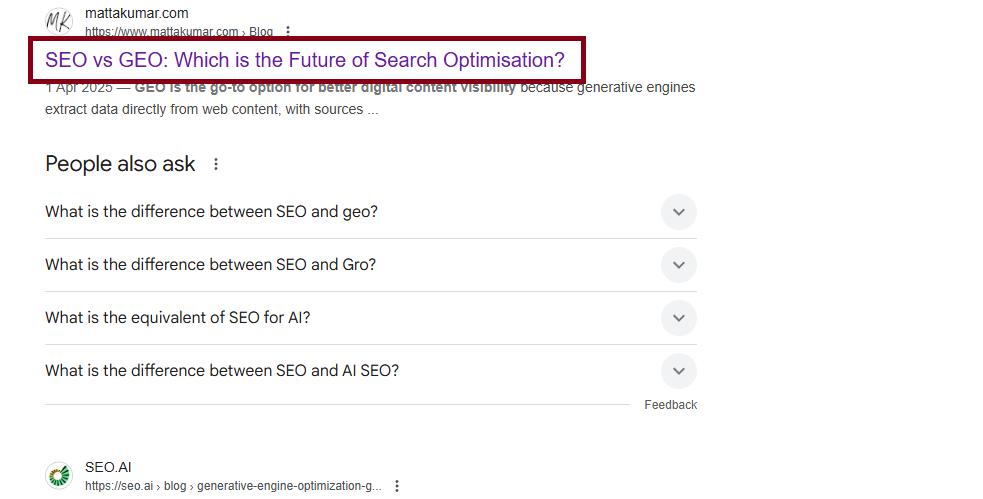Expand chevron for SEO equivalent for AI
The height and width of the screenshot is (499, 983).
678,318
